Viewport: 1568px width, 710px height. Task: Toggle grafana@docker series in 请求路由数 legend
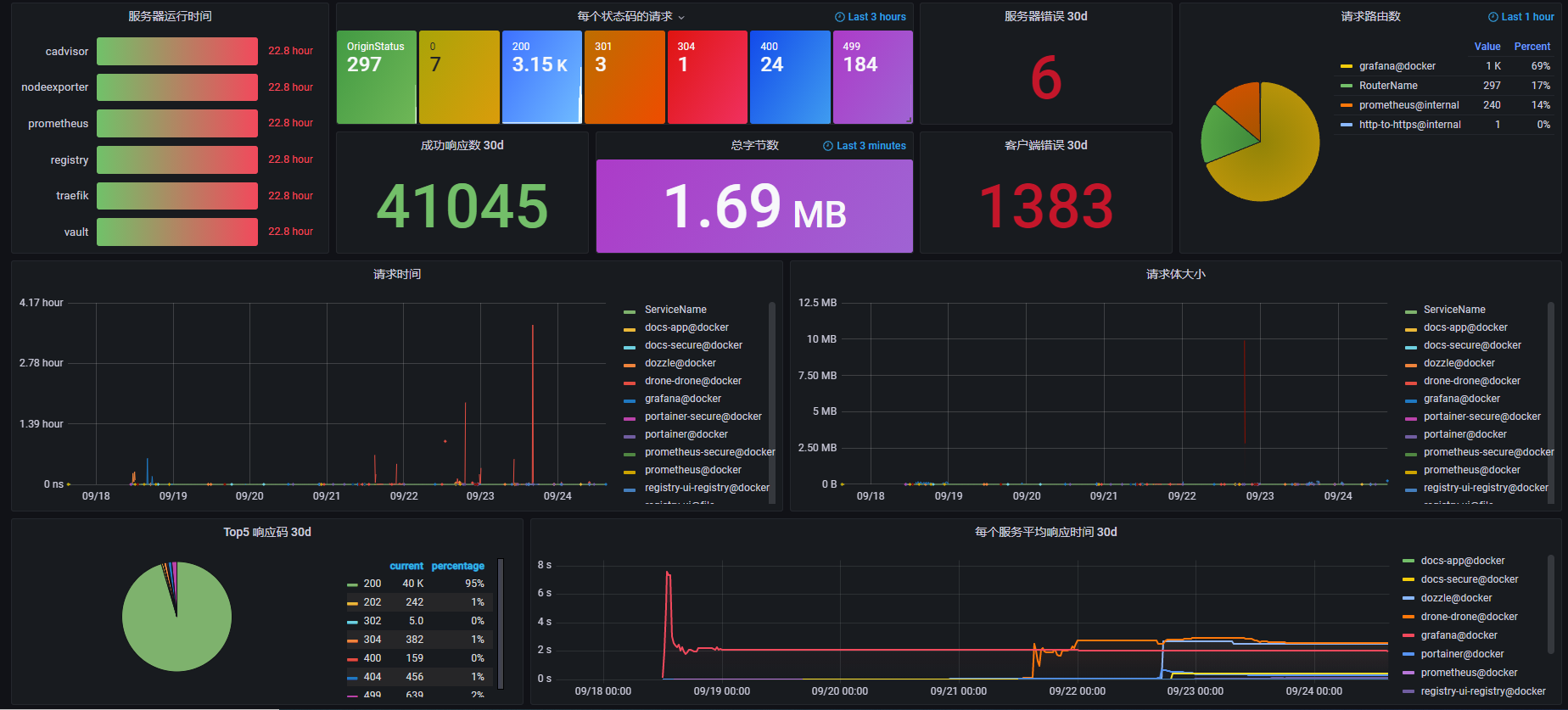pos(1397,66)
